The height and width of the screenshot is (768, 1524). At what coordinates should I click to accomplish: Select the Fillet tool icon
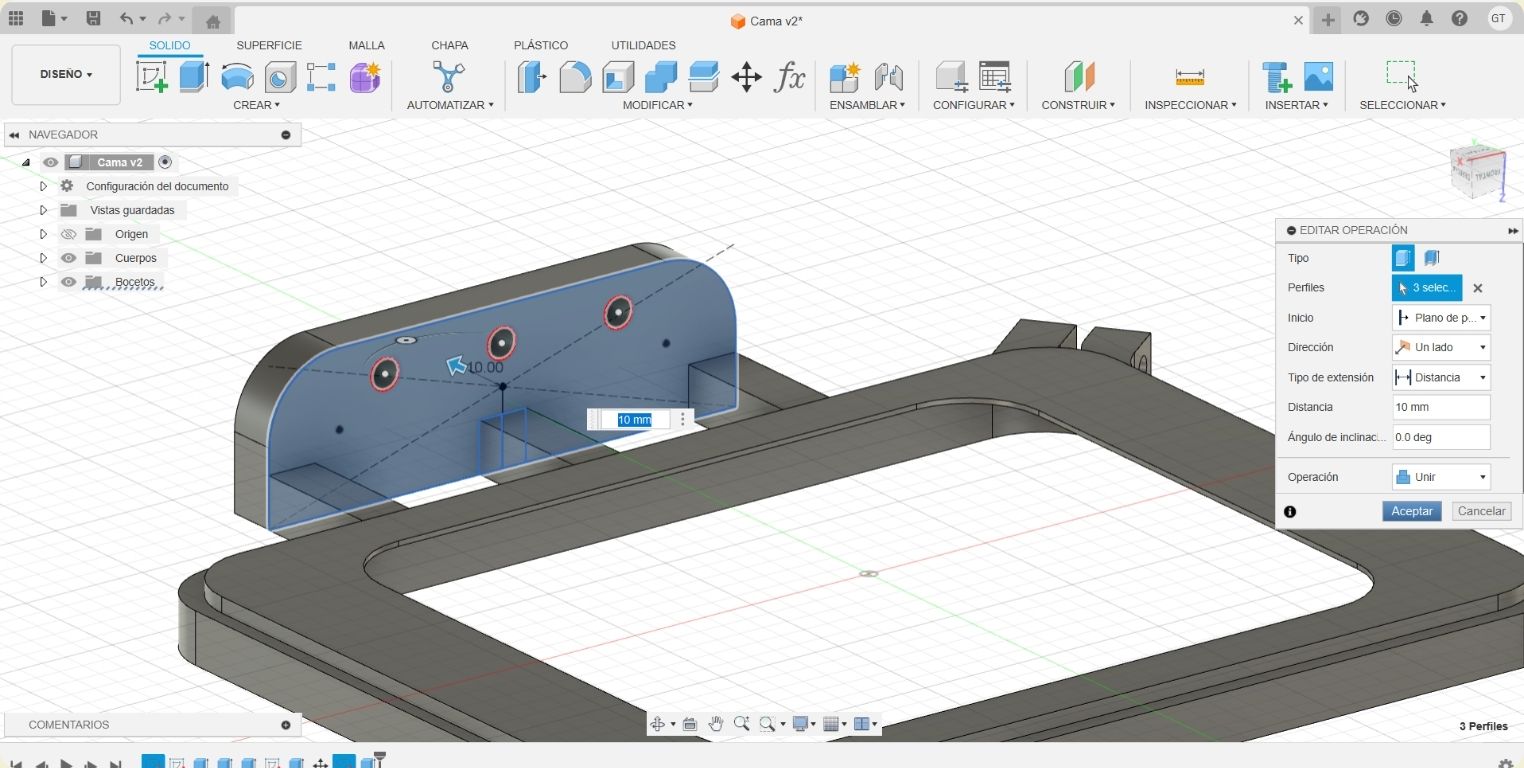pos(575,77)
